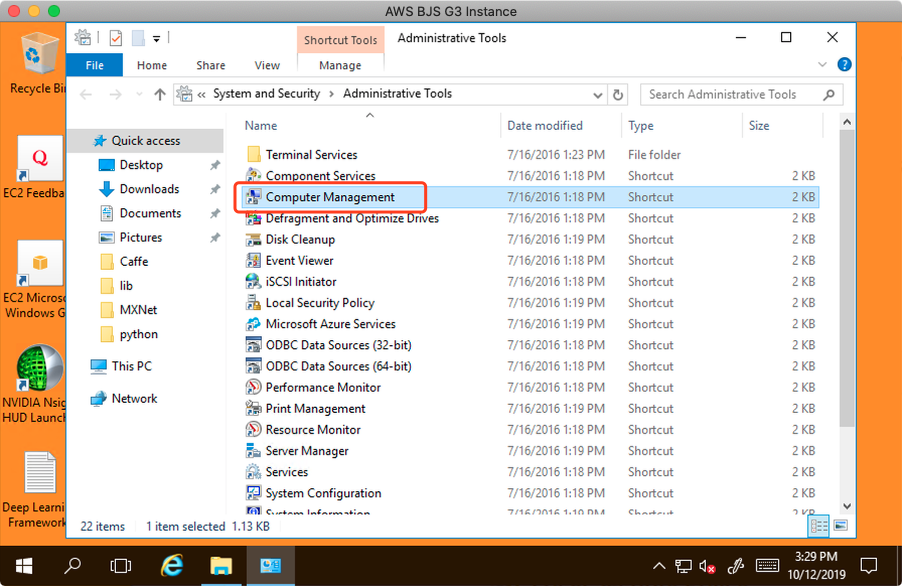Click the Up one level arrow icon
The height and width of the screenshot is (586, 902).
(160, 94)
